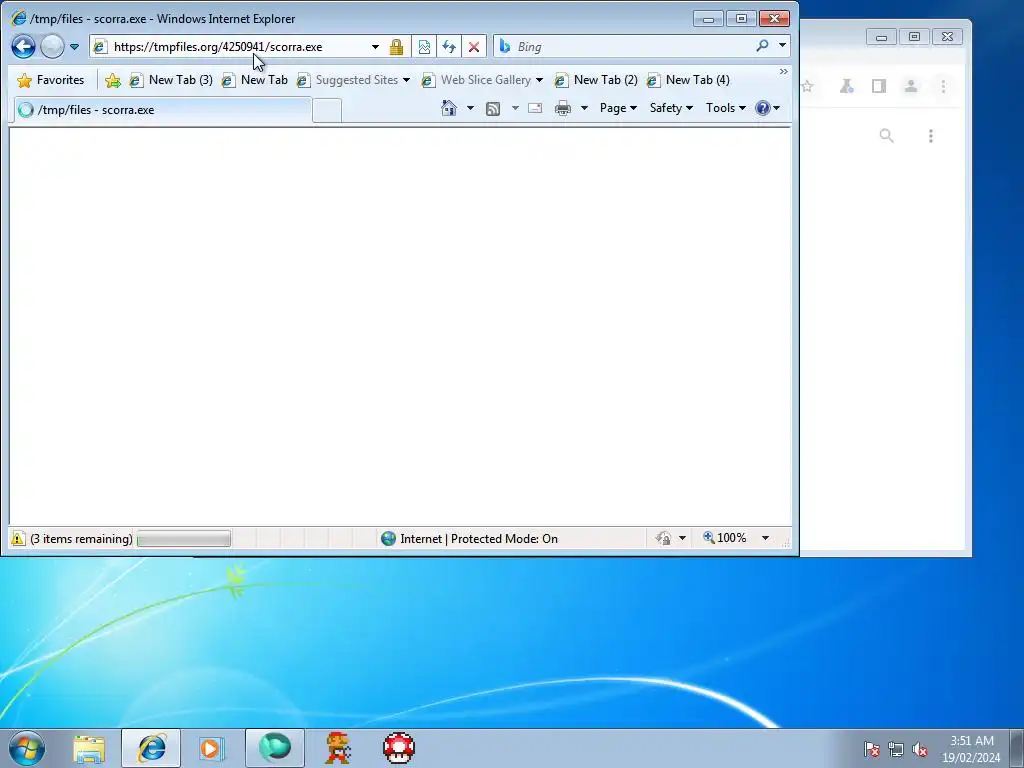Click Mario character taskbar icon
Screen dimensions: 1024x768
(x=338, y=748)
